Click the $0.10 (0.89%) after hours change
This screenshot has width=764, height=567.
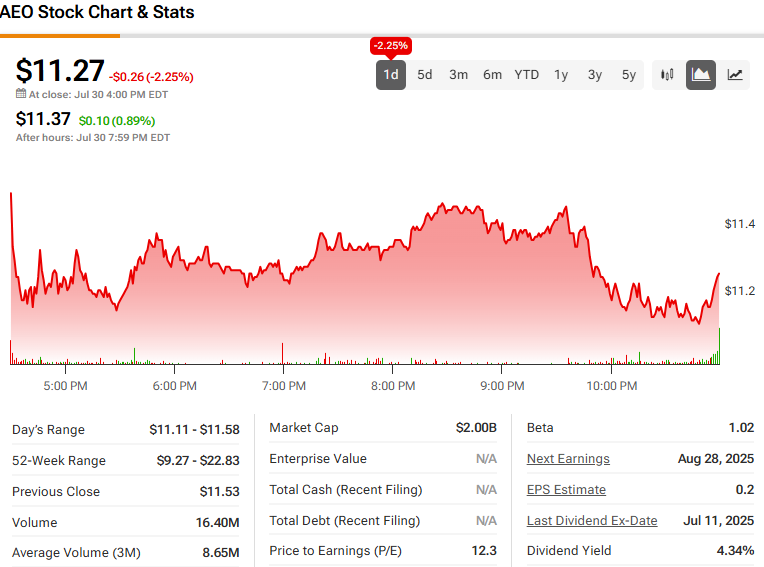click(x=117, y=121)
